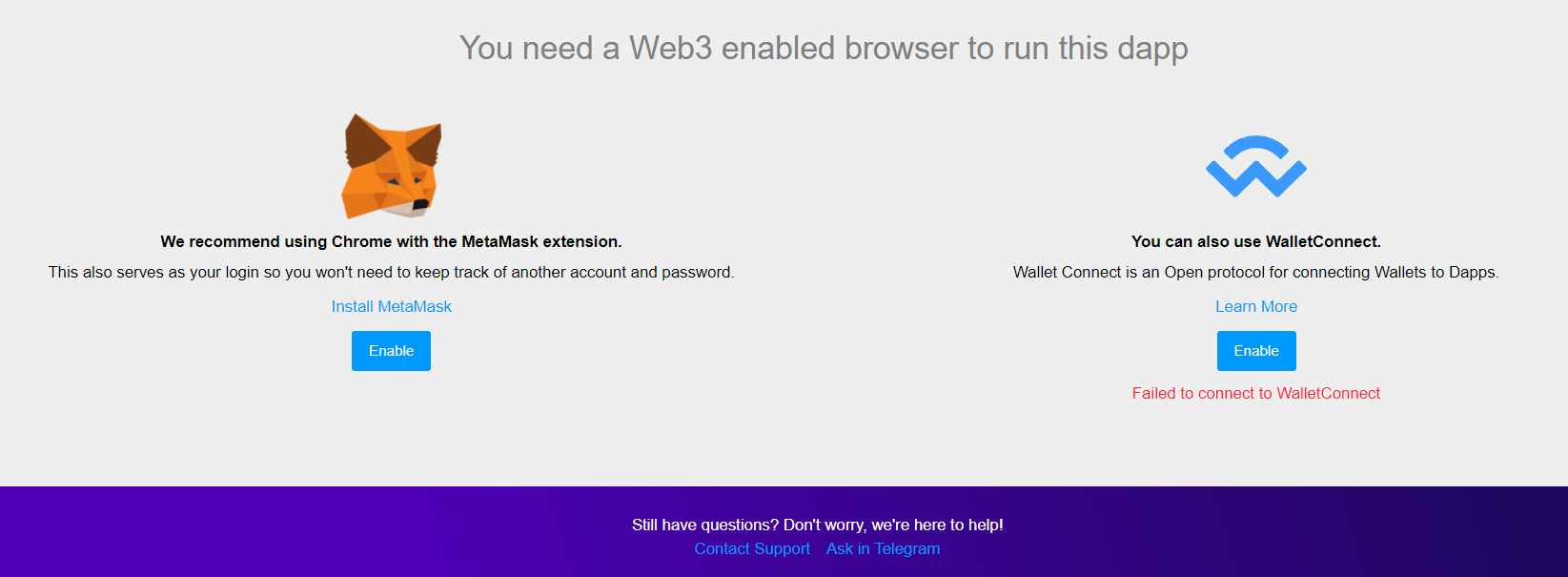
Task: Click the 'This also serves as your login' sentence
Action: pyautogui.click(x=391, y=272)
